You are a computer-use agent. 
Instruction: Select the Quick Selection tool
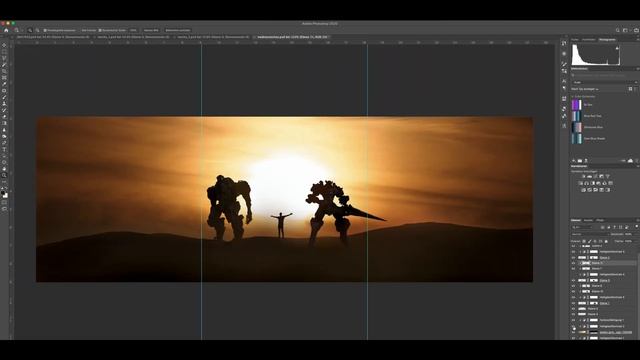pyautogui.click(x=4, y=64)
